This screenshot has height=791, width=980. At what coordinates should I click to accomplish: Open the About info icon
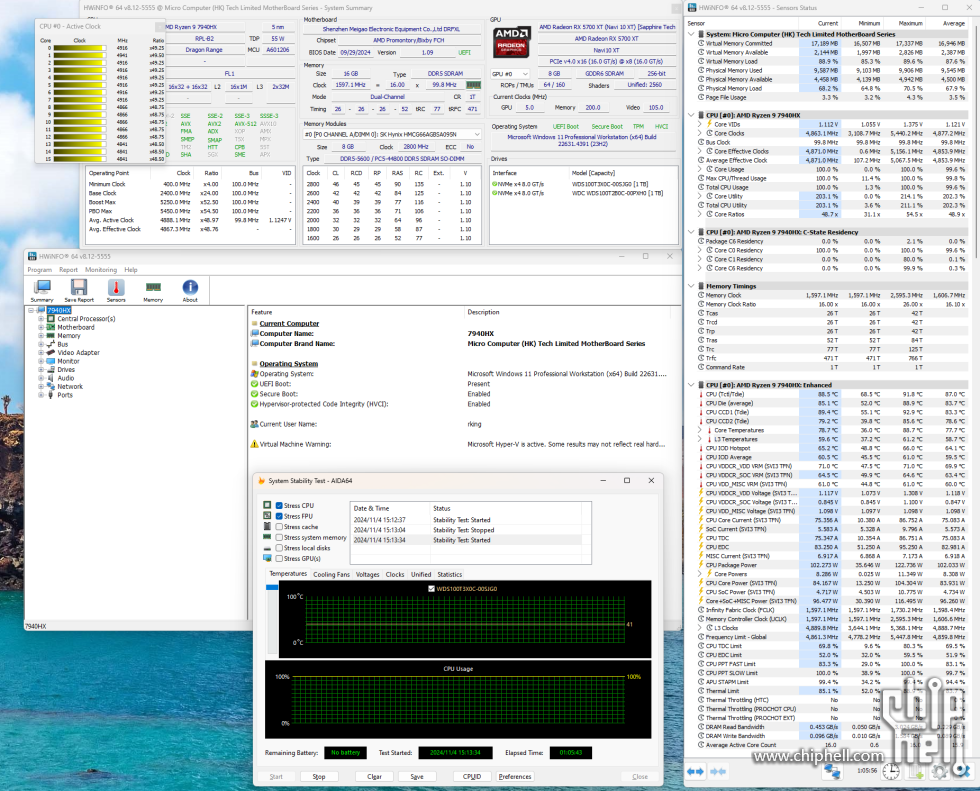[190, 287]
